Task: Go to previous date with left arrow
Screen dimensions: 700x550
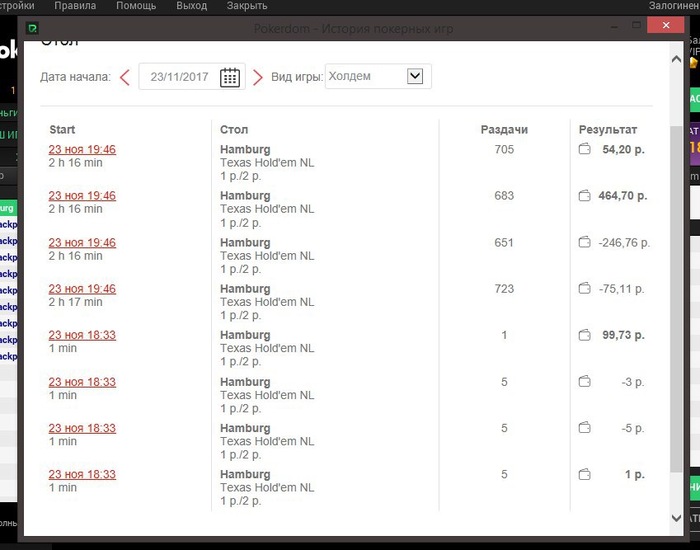Action: 125,77
